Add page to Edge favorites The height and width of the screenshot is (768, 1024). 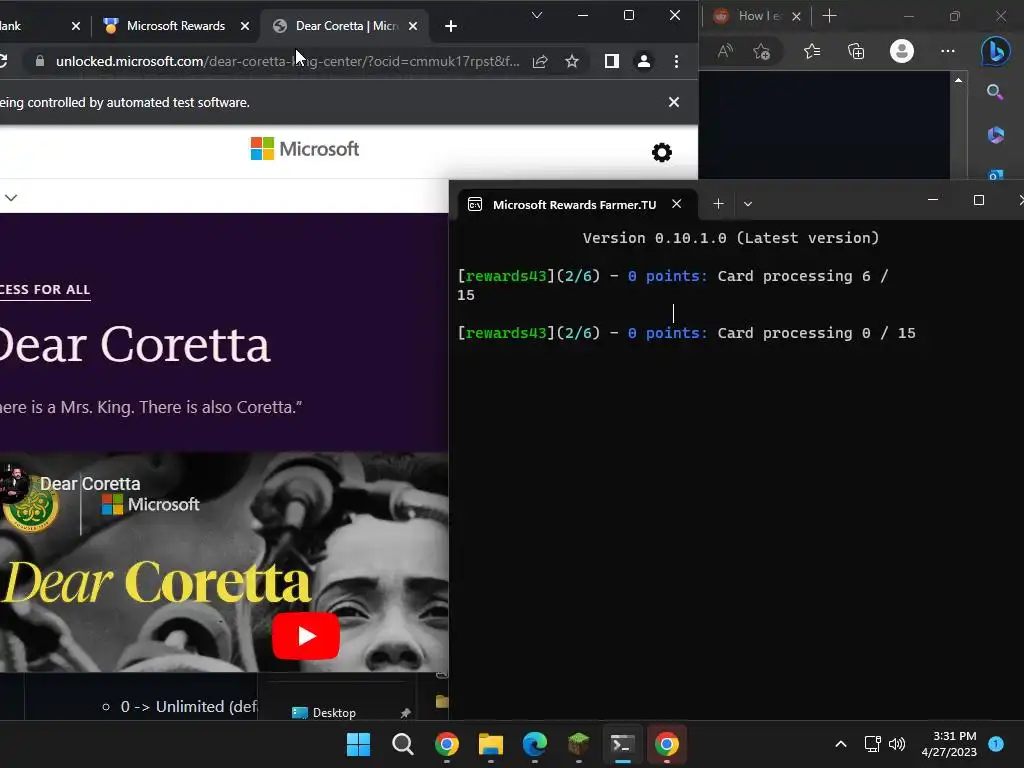(761, 51)
